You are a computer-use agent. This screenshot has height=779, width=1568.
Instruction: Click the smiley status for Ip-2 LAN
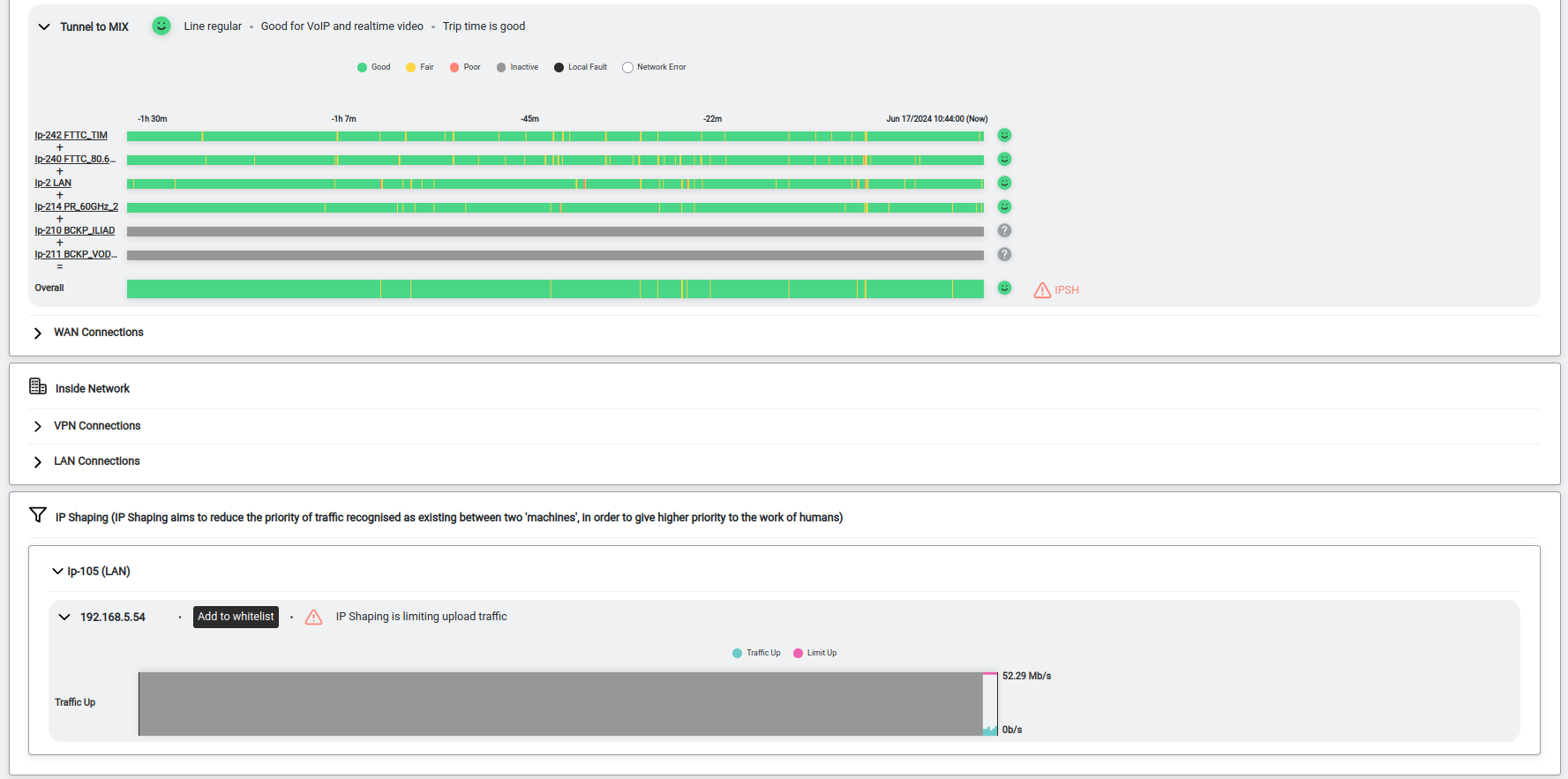click(1004, 183)
